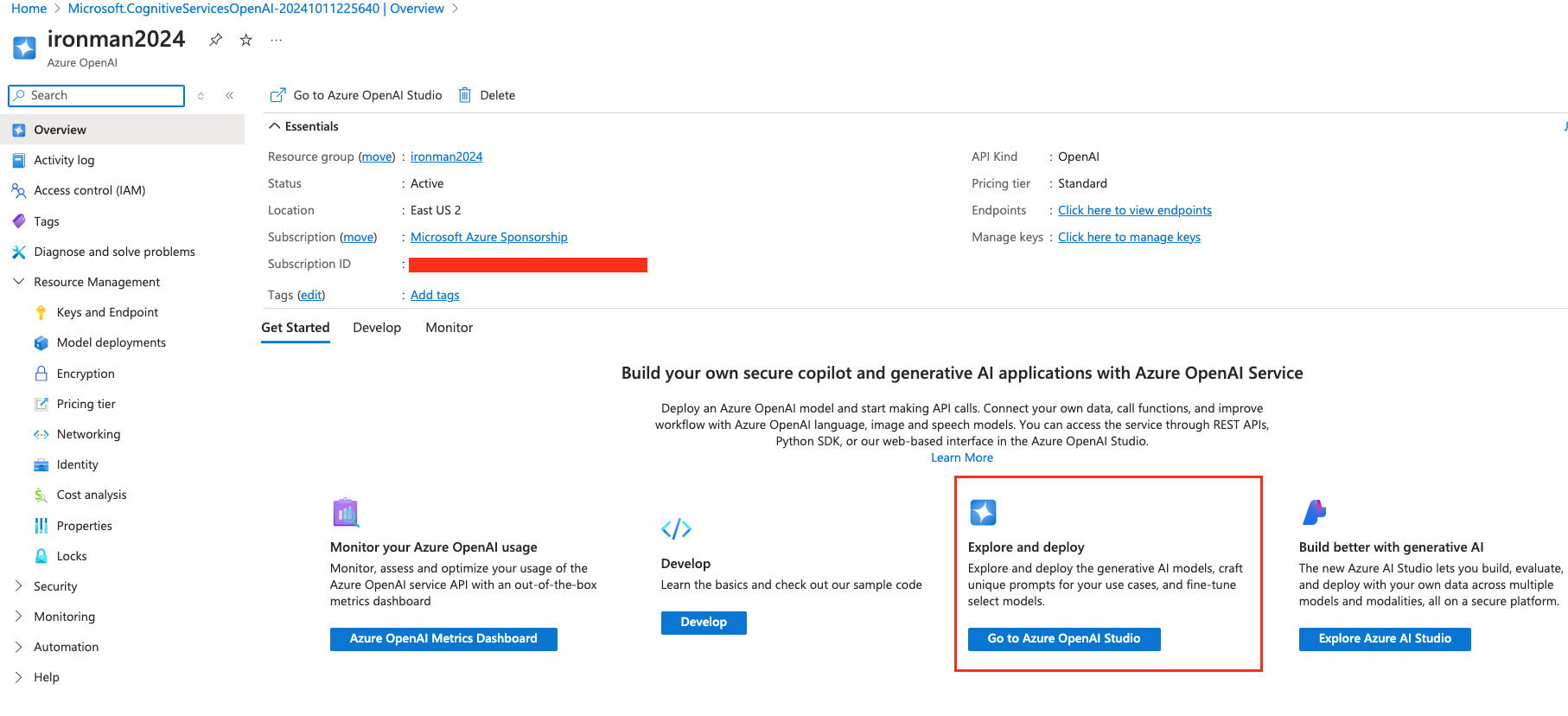The height and width of the screenshot is (716, 1568).
Task: Click the Keys and Endpoint key icon
Action: pyautogui.click(x=41, y=312)
